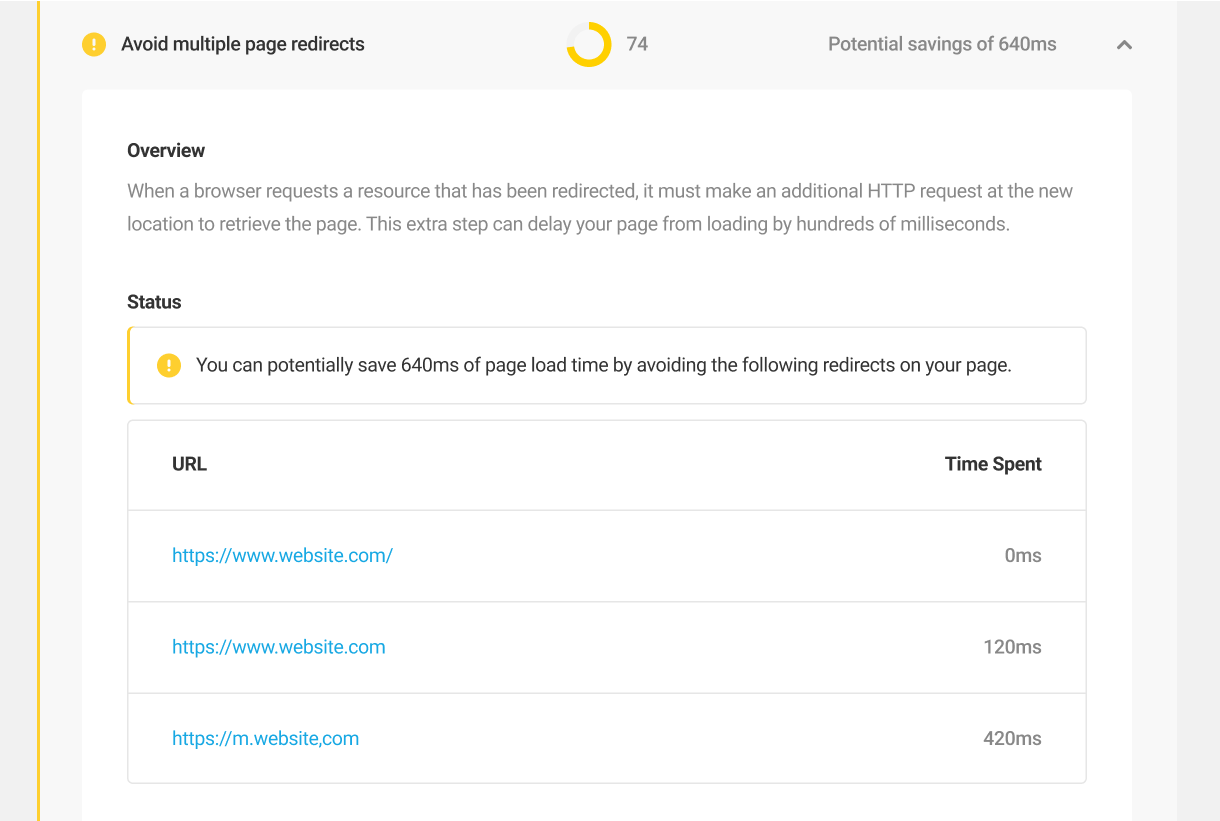Click the score ring between title and savings text
The height and width of the screenshot is (821, 1220).
click(588, 44)
